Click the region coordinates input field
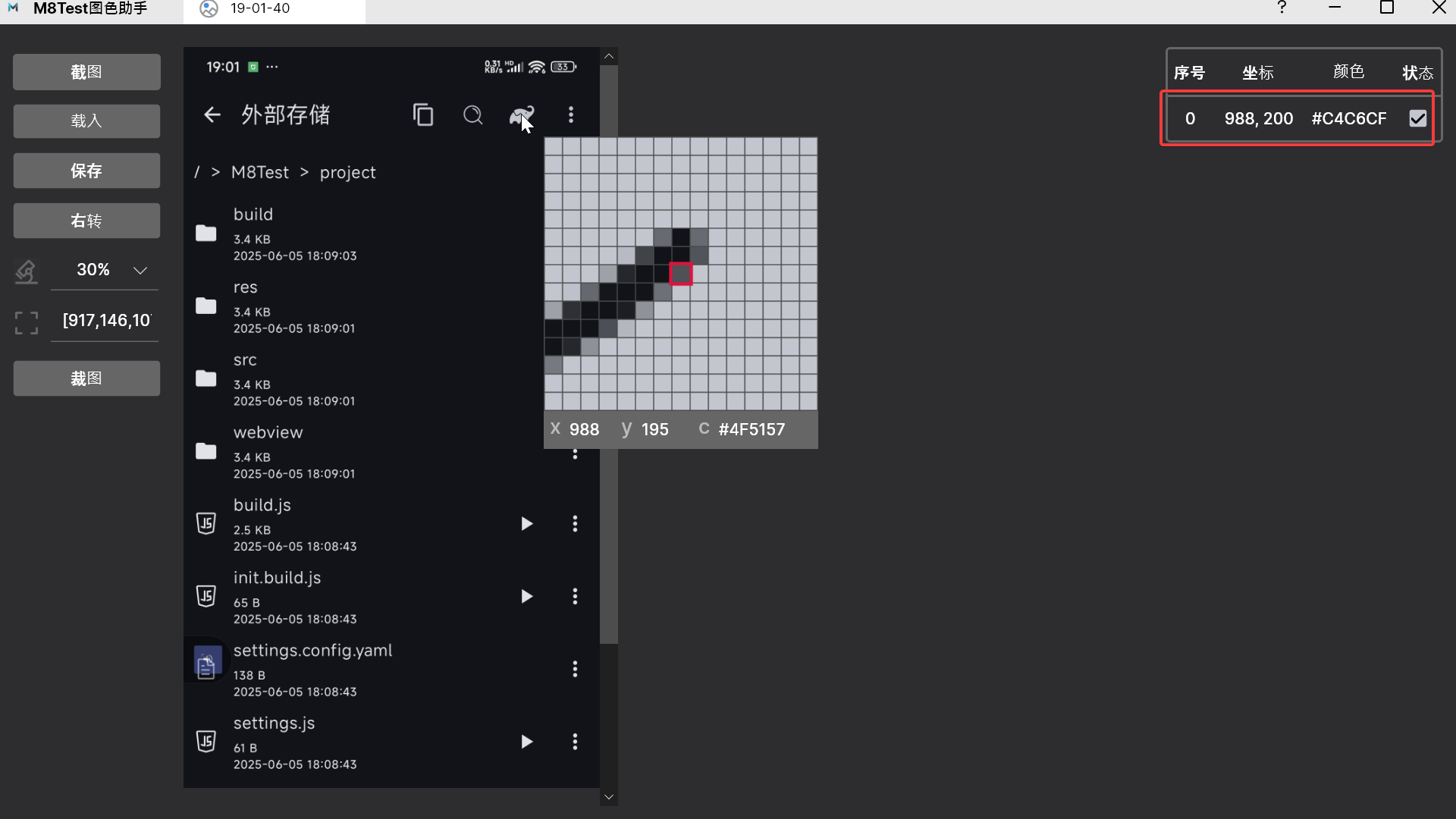This screenshot has width=1456, height=819. (x=106, y=321)
